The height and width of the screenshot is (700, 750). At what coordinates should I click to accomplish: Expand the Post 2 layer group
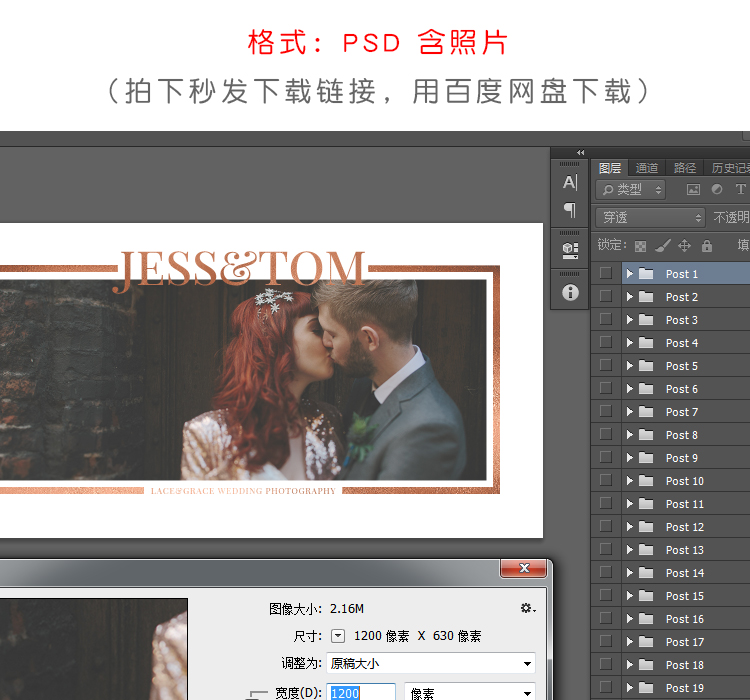click(629, 296)
